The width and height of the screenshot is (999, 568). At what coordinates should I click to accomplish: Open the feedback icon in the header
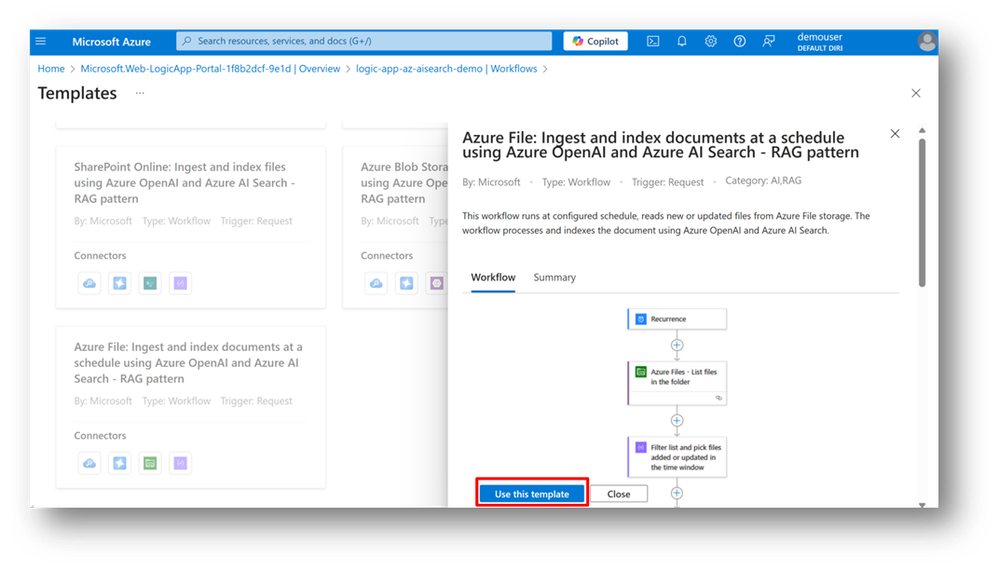[769, 41]
